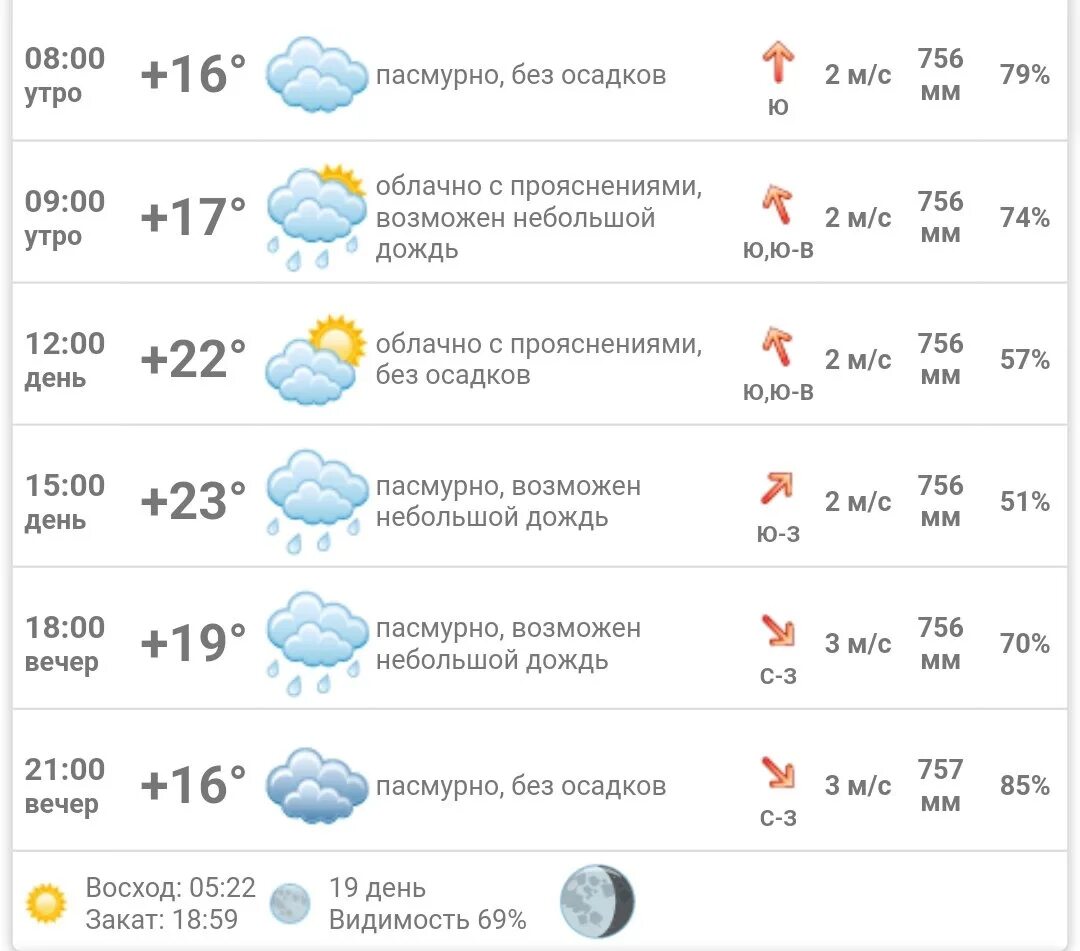Select the 12:00 день time label
Viewport: 1080px width, 951px height.
[65, 360]
